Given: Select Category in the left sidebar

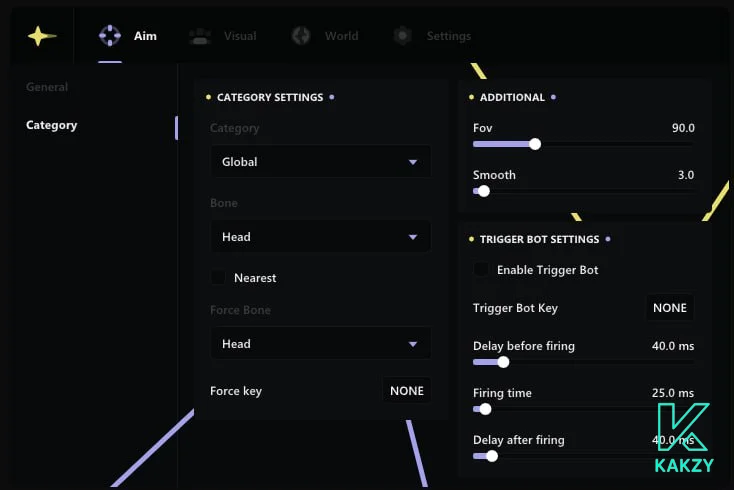Looking at the screenshot, I should 52,125.
